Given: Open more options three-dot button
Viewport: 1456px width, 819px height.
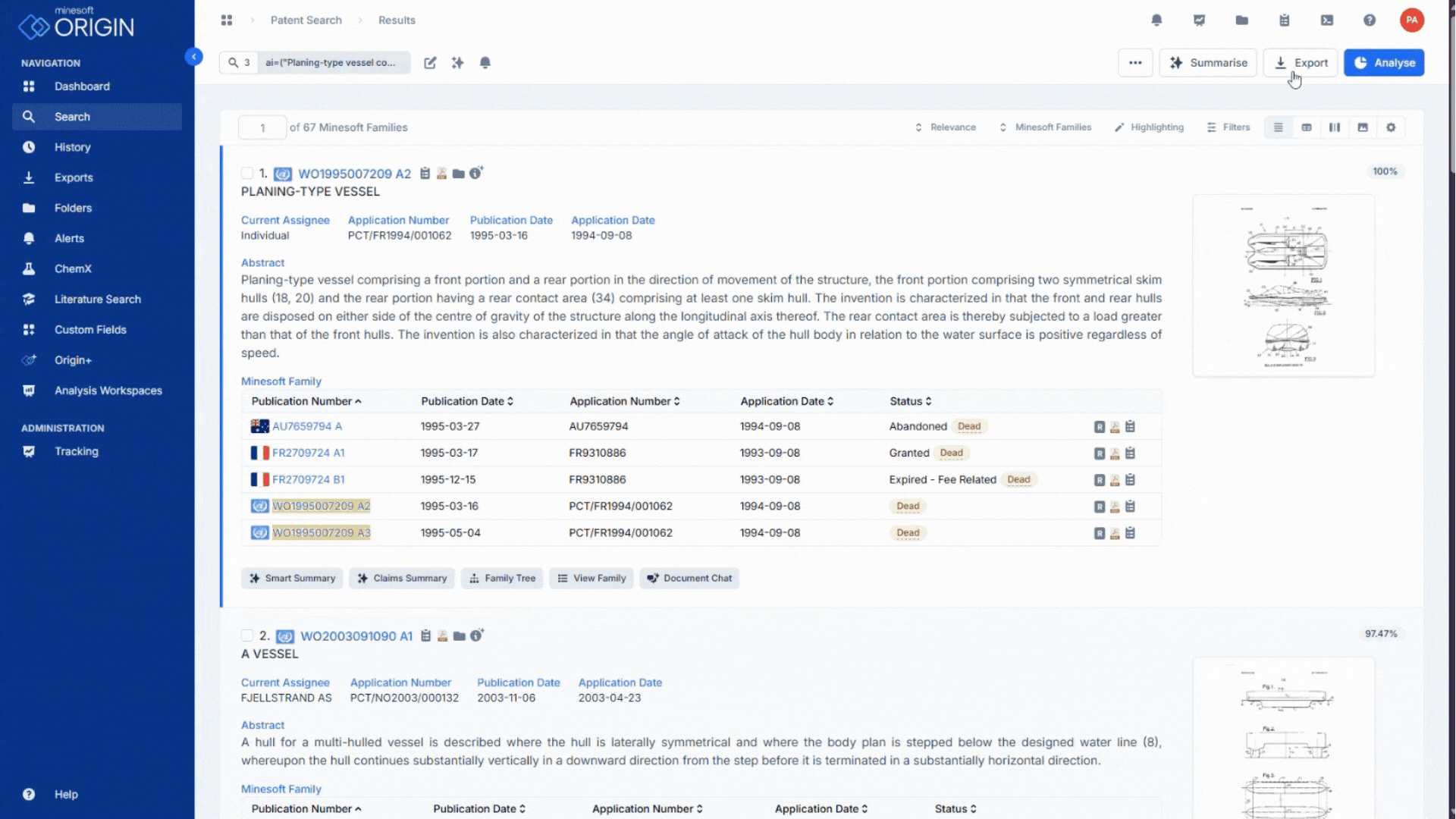Looking at the screenshot, I should pyautogui.click(x=1135, y=63).
